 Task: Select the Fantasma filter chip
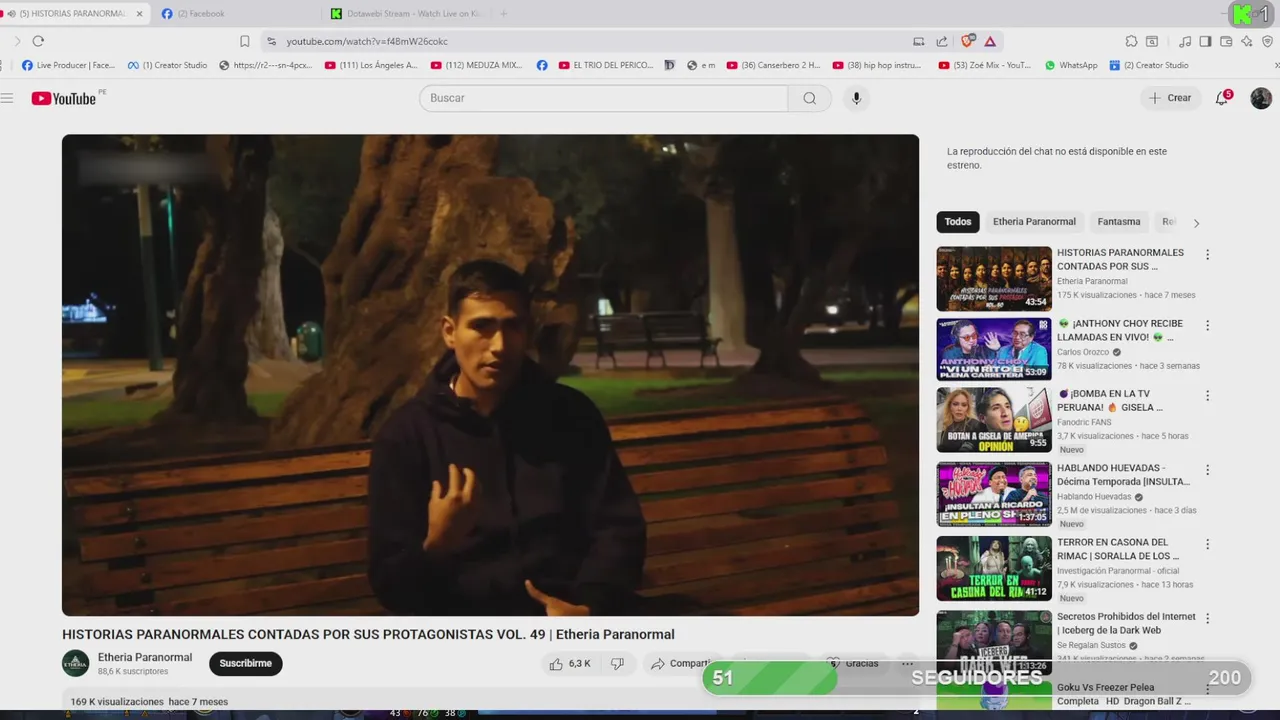coord(1119,222)
